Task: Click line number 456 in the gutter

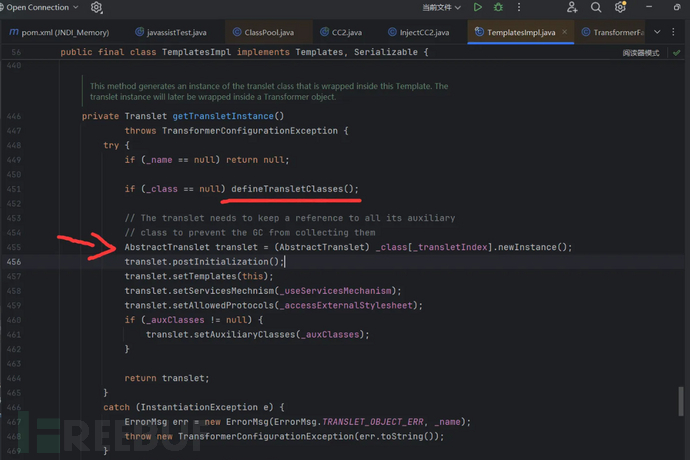Action: click(12, 261)
